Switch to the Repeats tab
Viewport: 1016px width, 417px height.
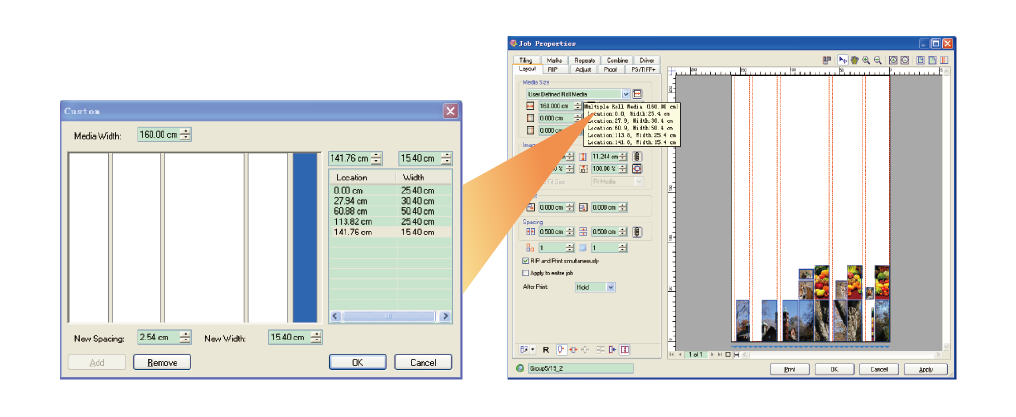point(584,60)
